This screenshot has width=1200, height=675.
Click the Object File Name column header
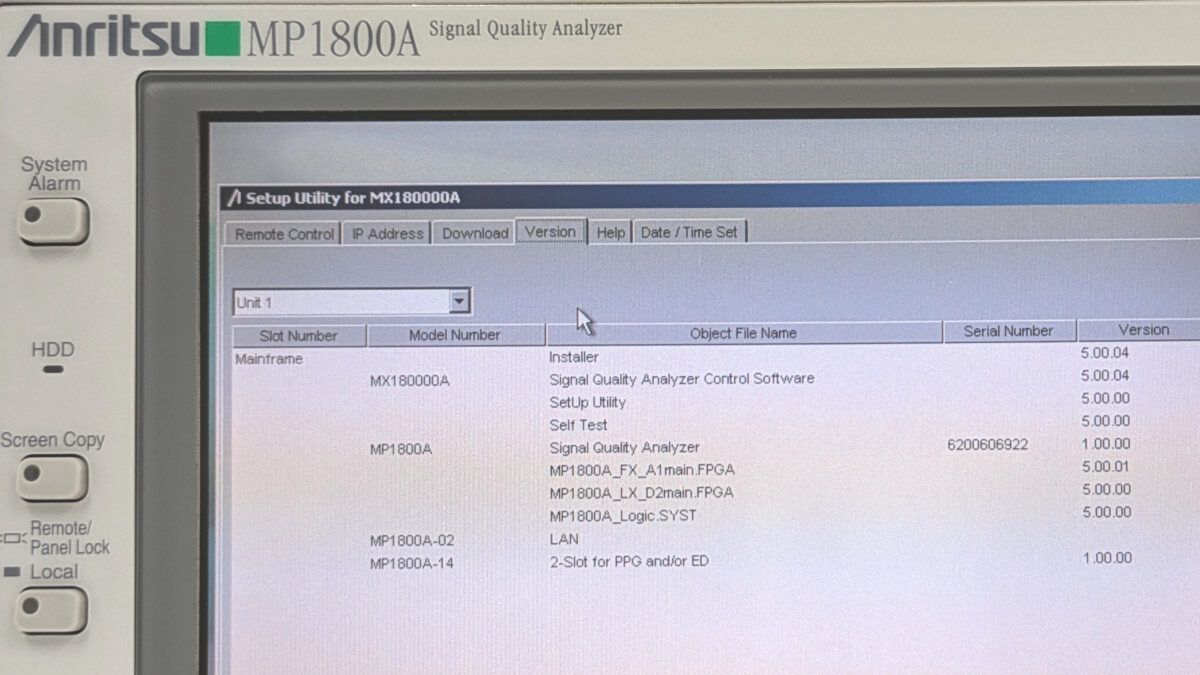pos(743,333)
